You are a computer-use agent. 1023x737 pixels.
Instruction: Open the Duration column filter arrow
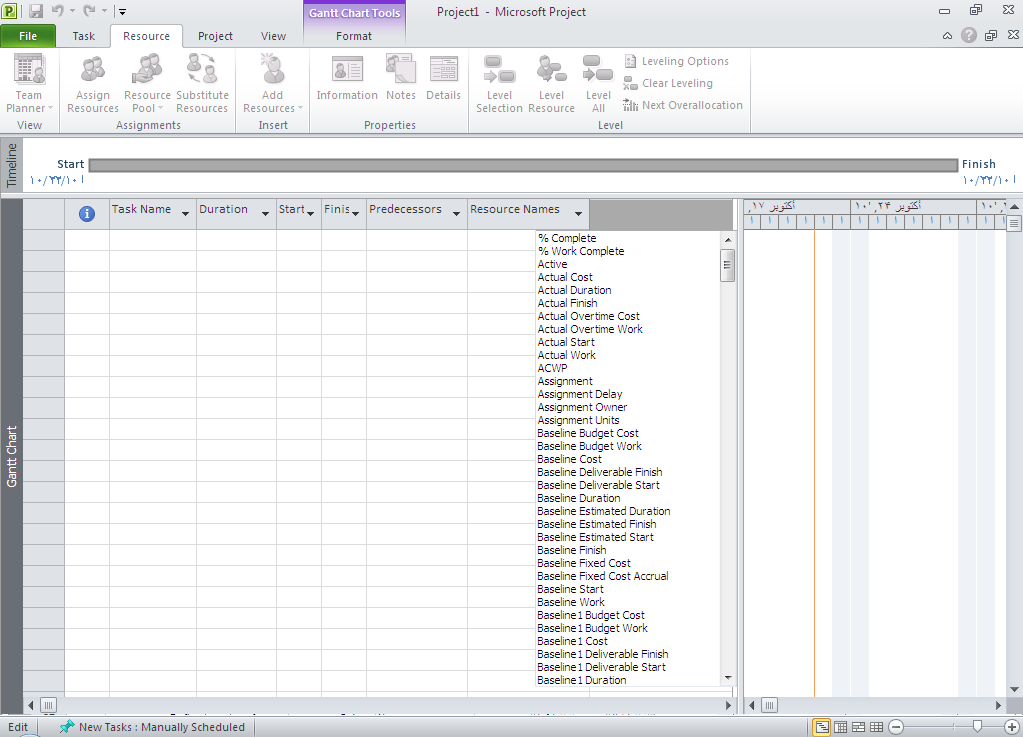tap(265, 213)
